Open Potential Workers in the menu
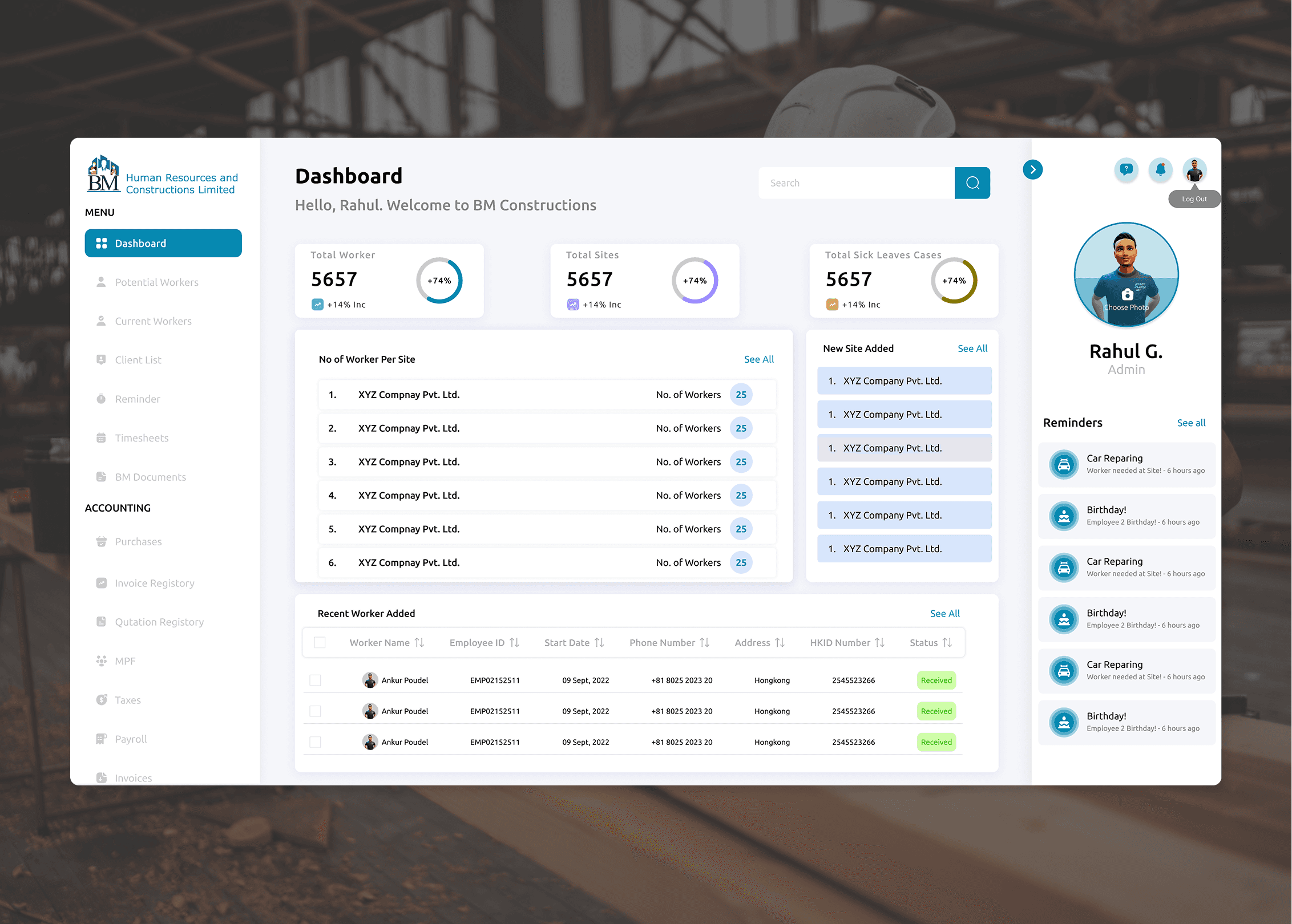This screenshot has width=1292, height=924. coord(156,282)
